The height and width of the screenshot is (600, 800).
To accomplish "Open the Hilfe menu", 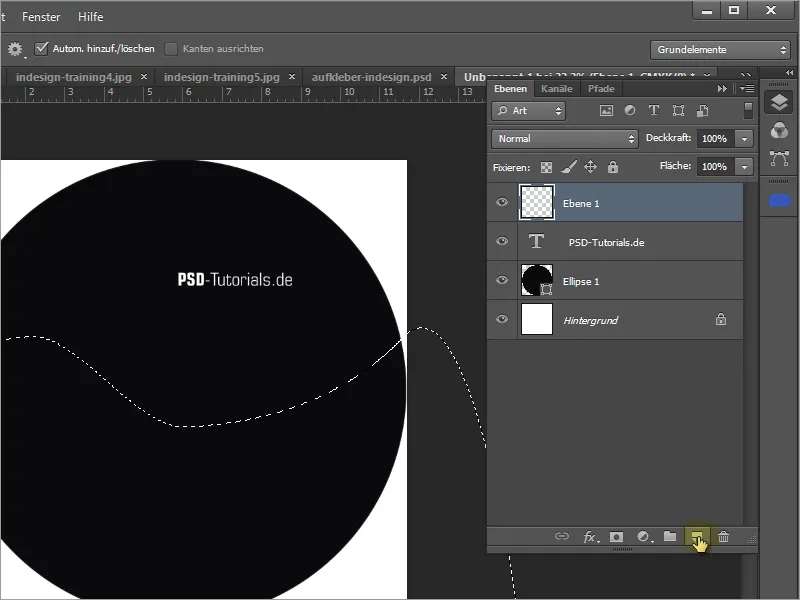I will tap(91, 17).
